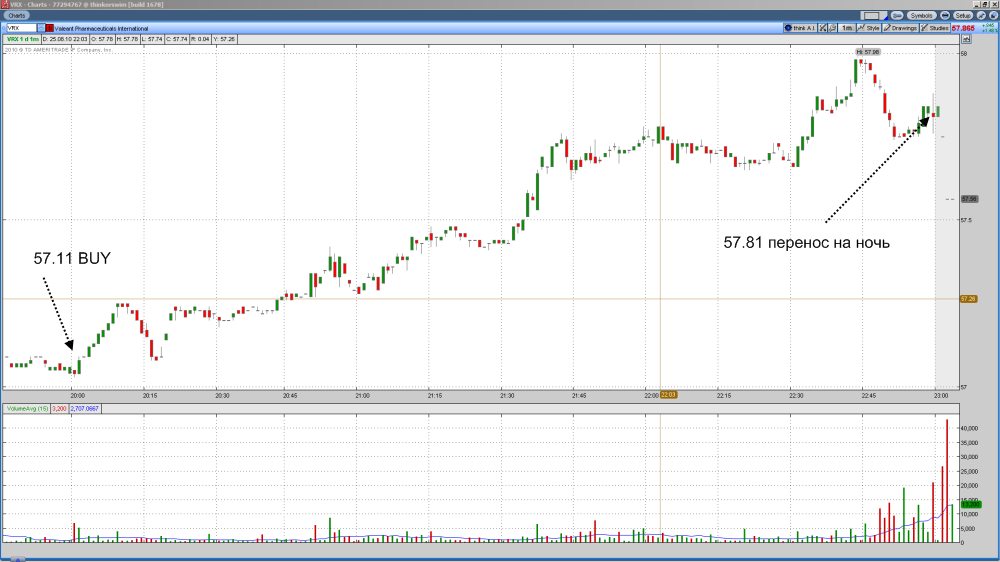Image resolution: width=1000 pixels, height=562 pixels.
Task: Click the O: 57.78 open value
Action: point(101,39)
